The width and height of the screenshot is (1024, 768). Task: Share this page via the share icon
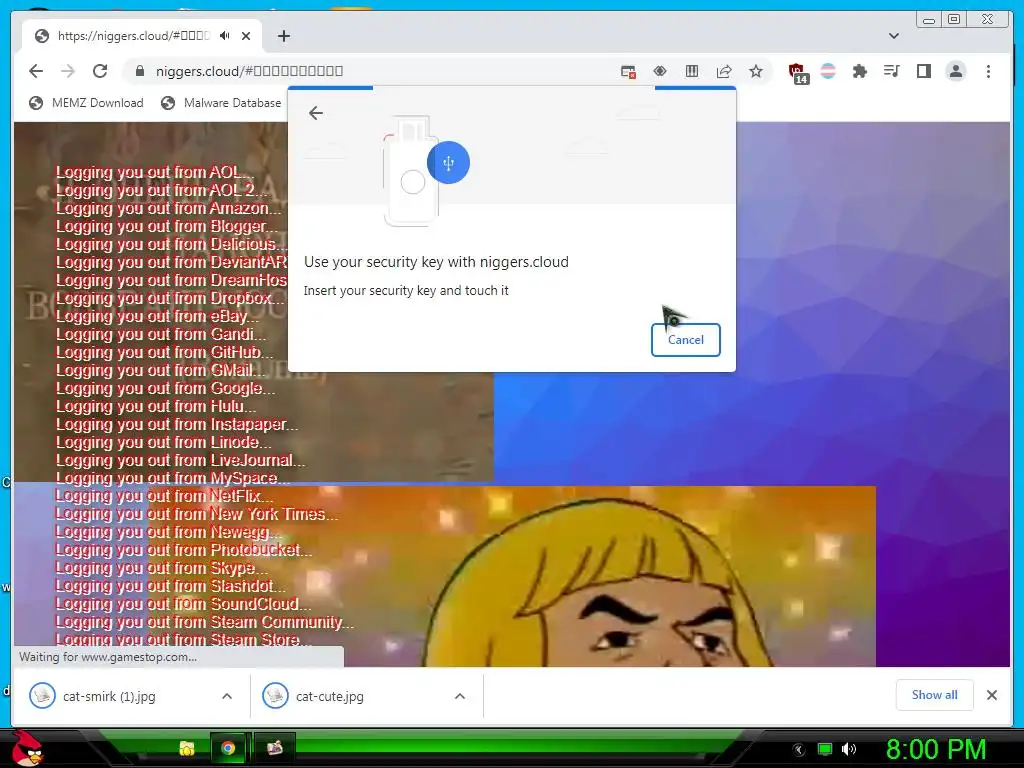click(724, 71)
